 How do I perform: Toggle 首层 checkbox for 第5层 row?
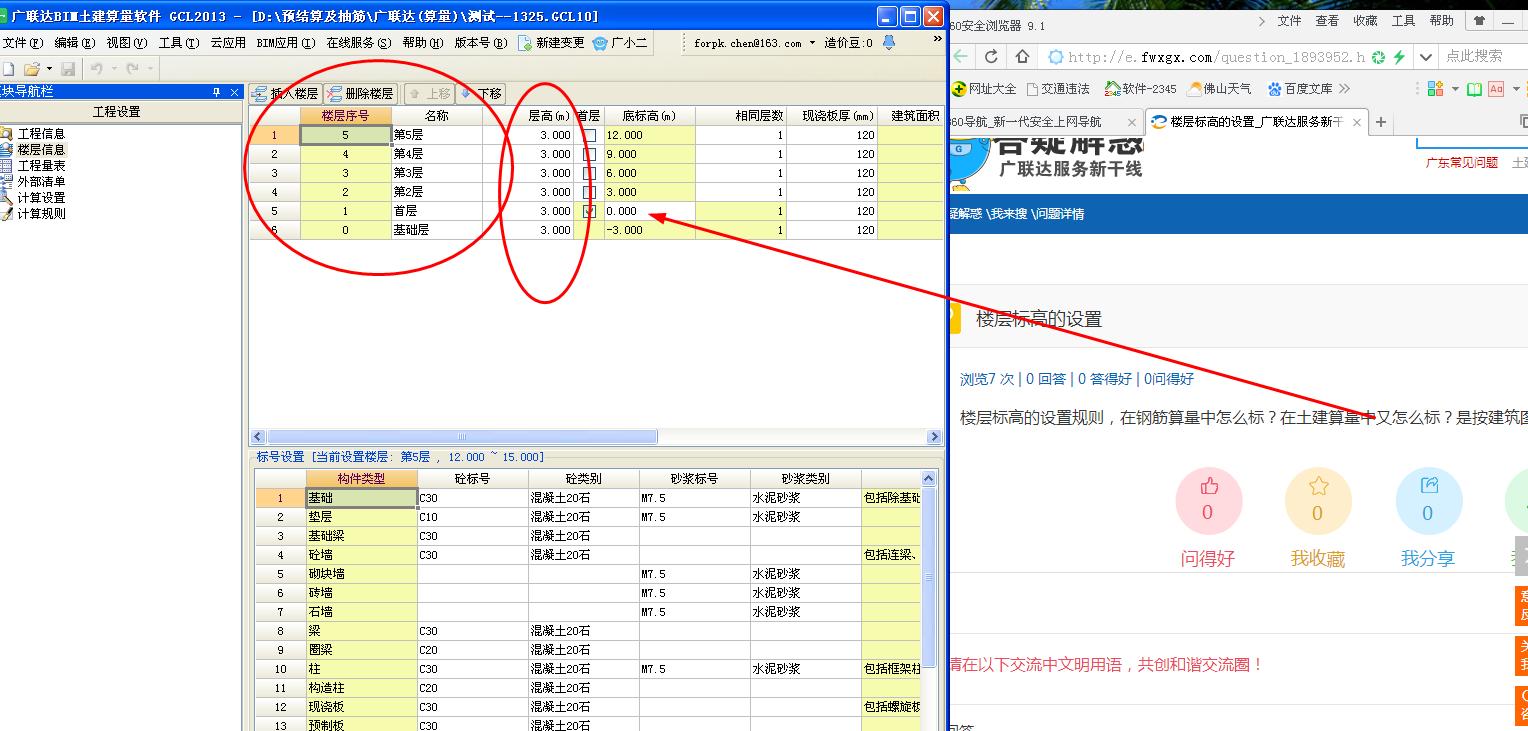(x=589, y=135)
